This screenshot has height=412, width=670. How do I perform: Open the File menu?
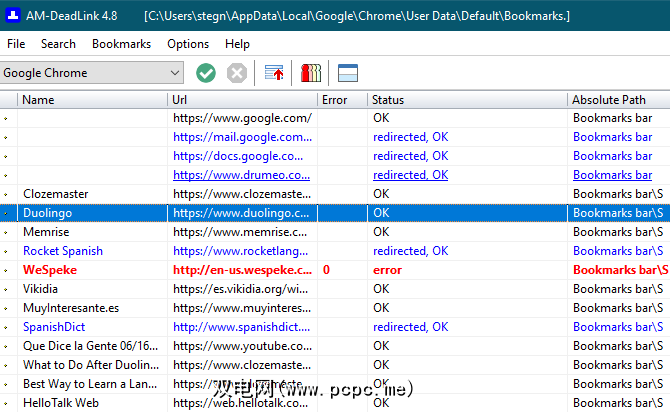point(16,44)
